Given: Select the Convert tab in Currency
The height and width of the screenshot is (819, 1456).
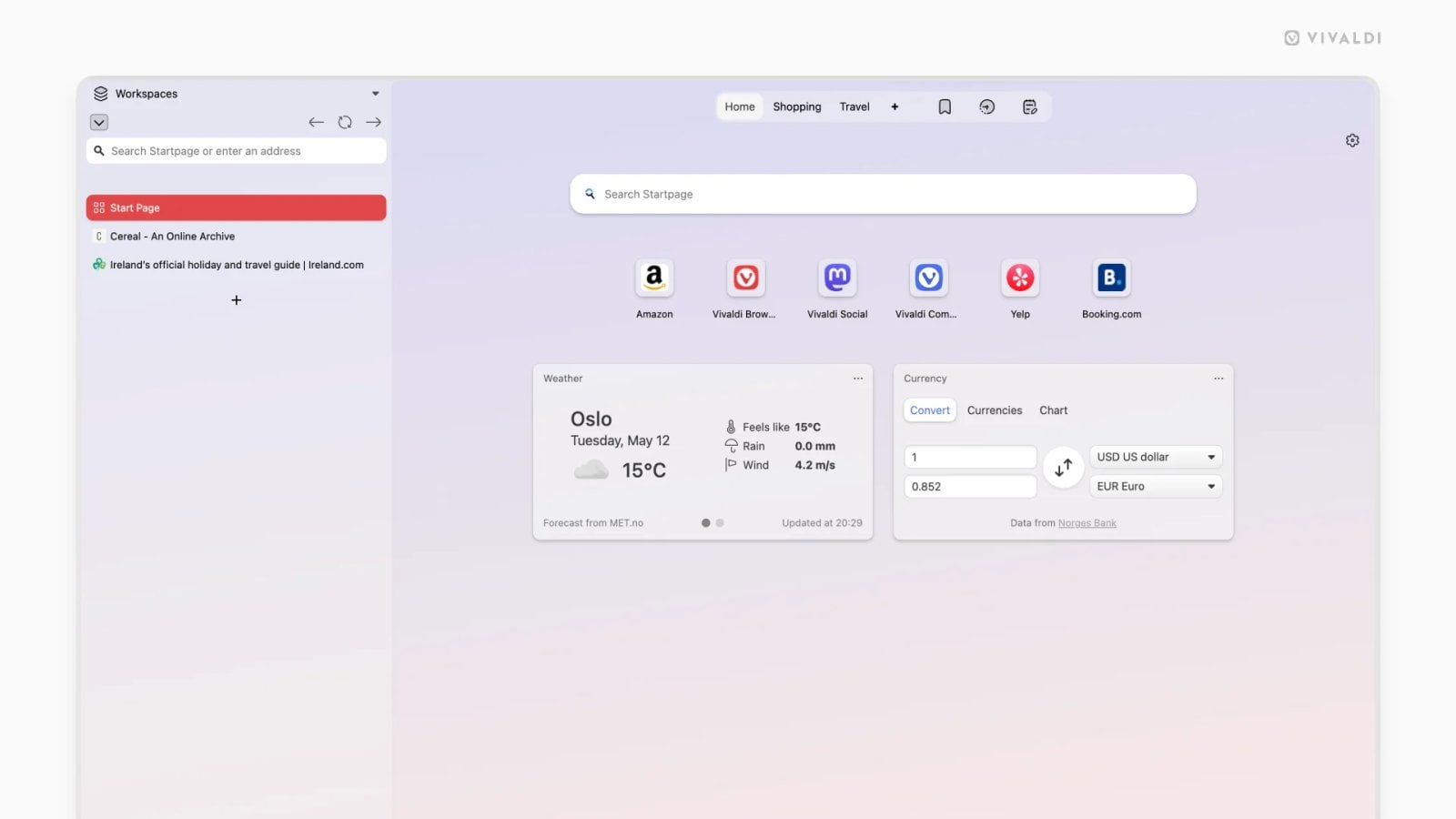Looking at the screenshot, I should click(930, 410).
